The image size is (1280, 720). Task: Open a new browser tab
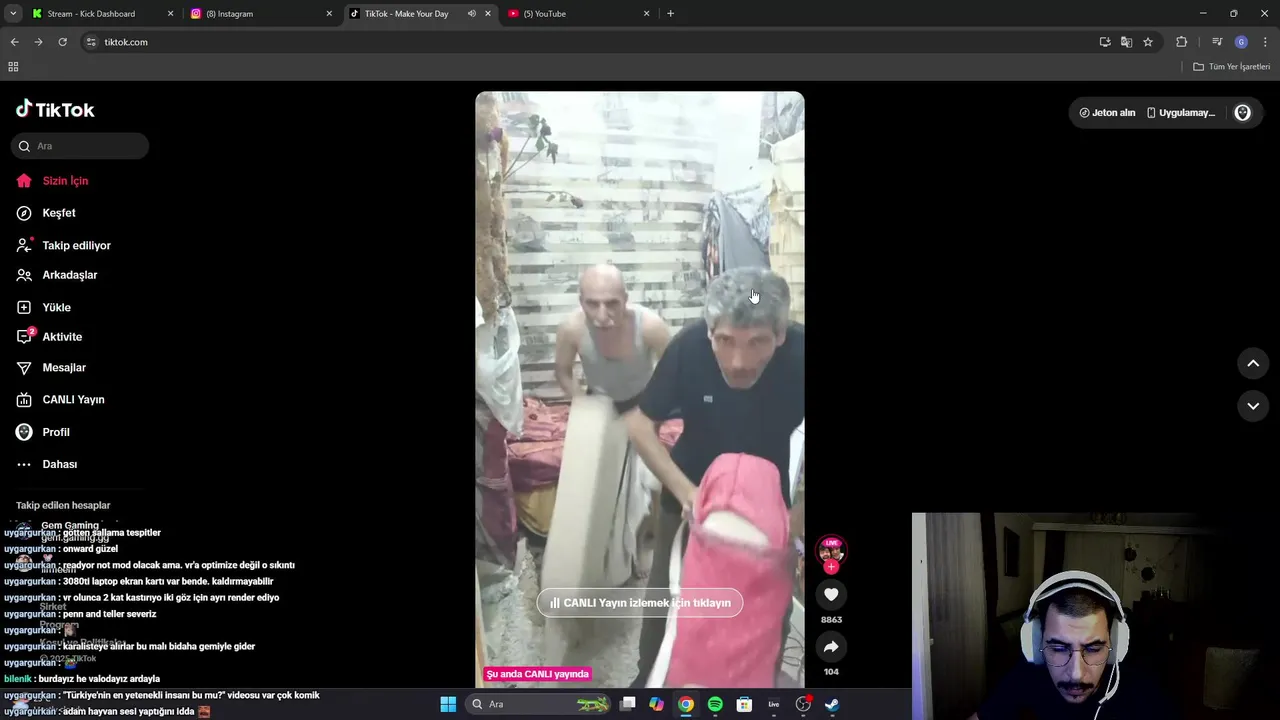[670, 14]
